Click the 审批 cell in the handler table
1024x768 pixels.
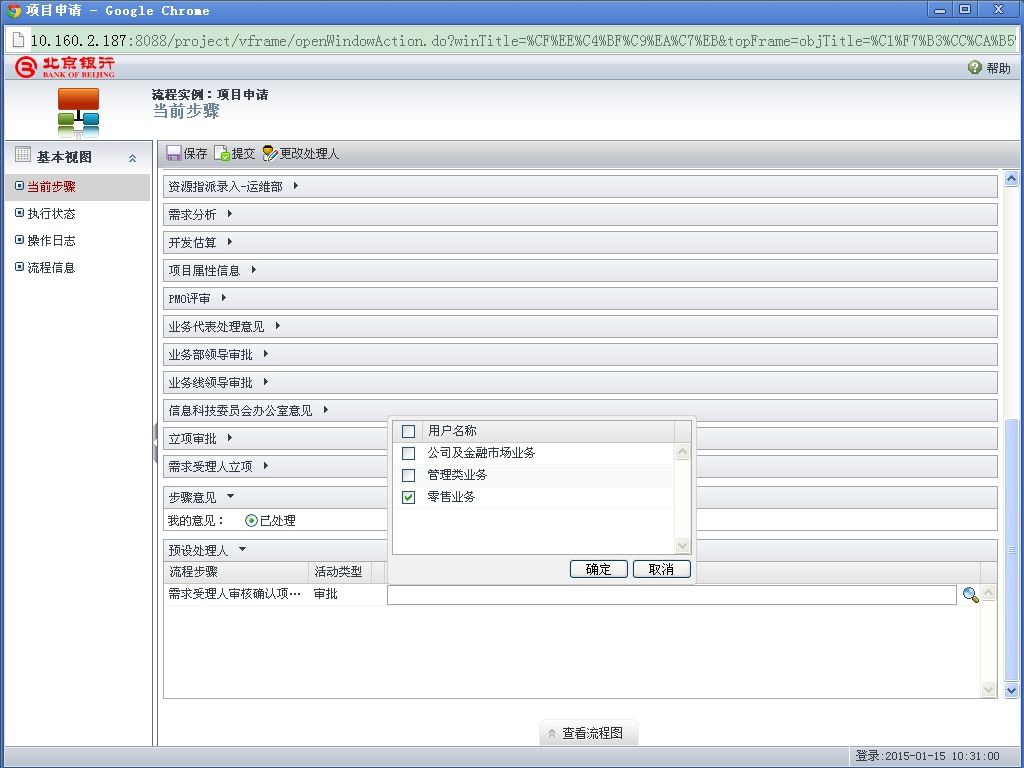pos(325,594)
